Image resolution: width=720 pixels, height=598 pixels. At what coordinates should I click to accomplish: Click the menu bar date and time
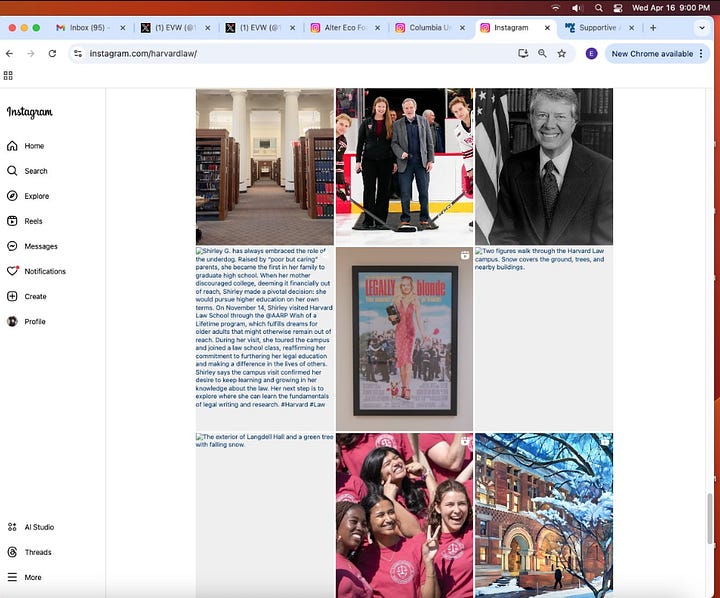click(x=671, y=7)
